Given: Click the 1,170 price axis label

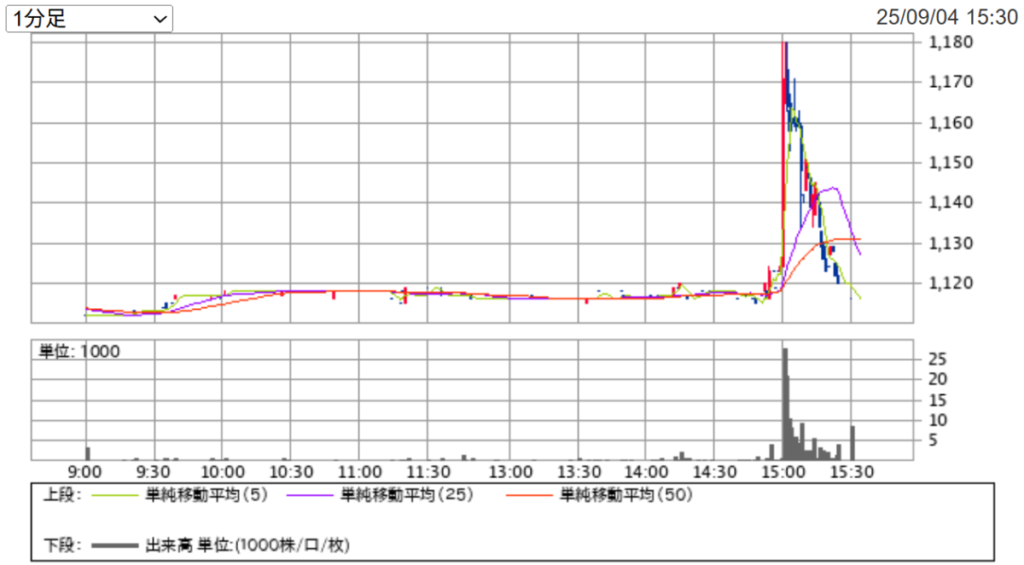Looking at the screenshot, I should [951, 82].
